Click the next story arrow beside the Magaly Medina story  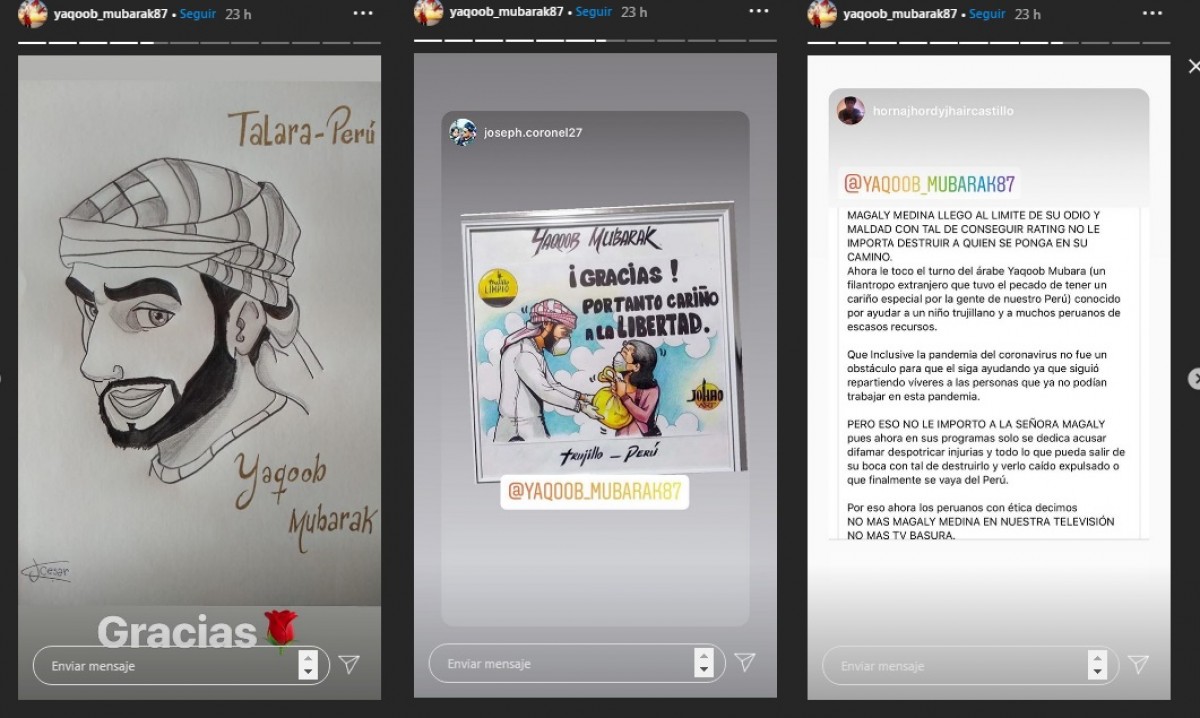click(x=1193, y=379)
